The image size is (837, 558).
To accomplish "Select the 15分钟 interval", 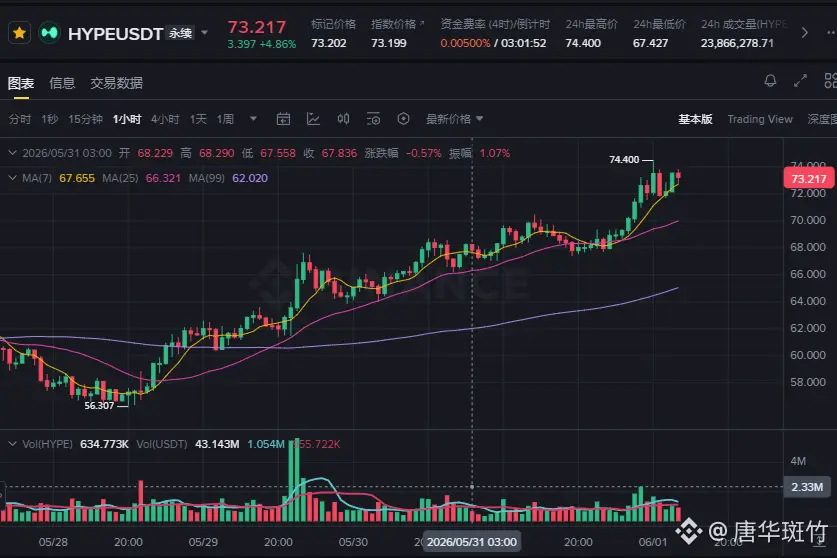I will pyautogui.click(x=85, y=119).
